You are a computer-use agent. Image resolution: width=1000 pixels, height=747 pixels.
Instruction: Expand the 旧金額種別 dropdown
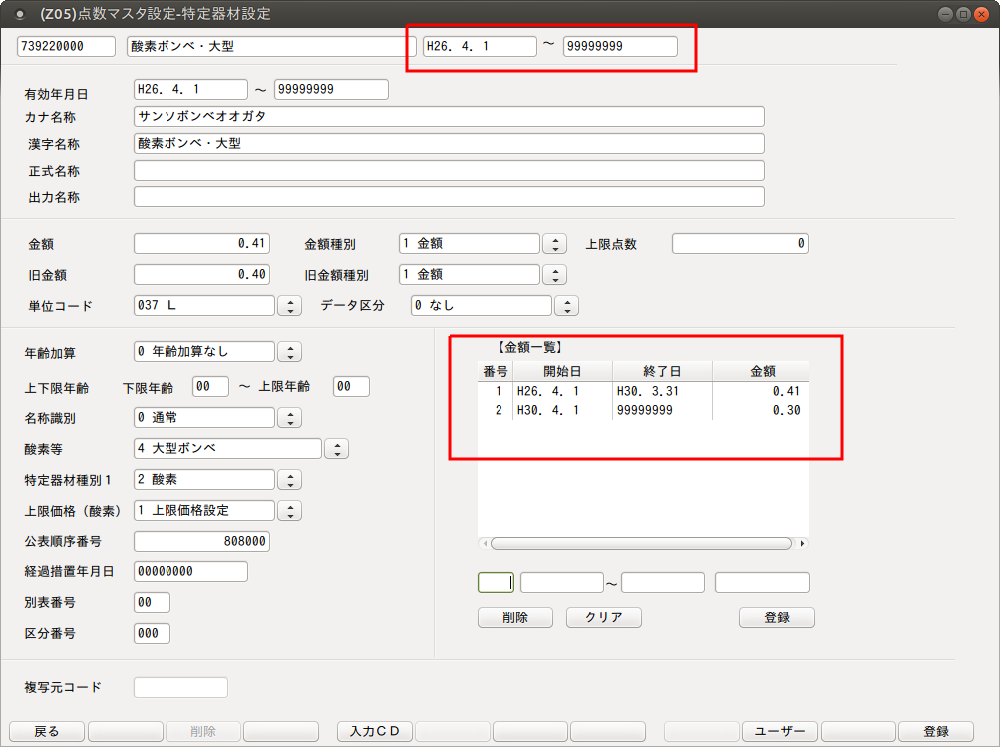[x=554, y=274]
